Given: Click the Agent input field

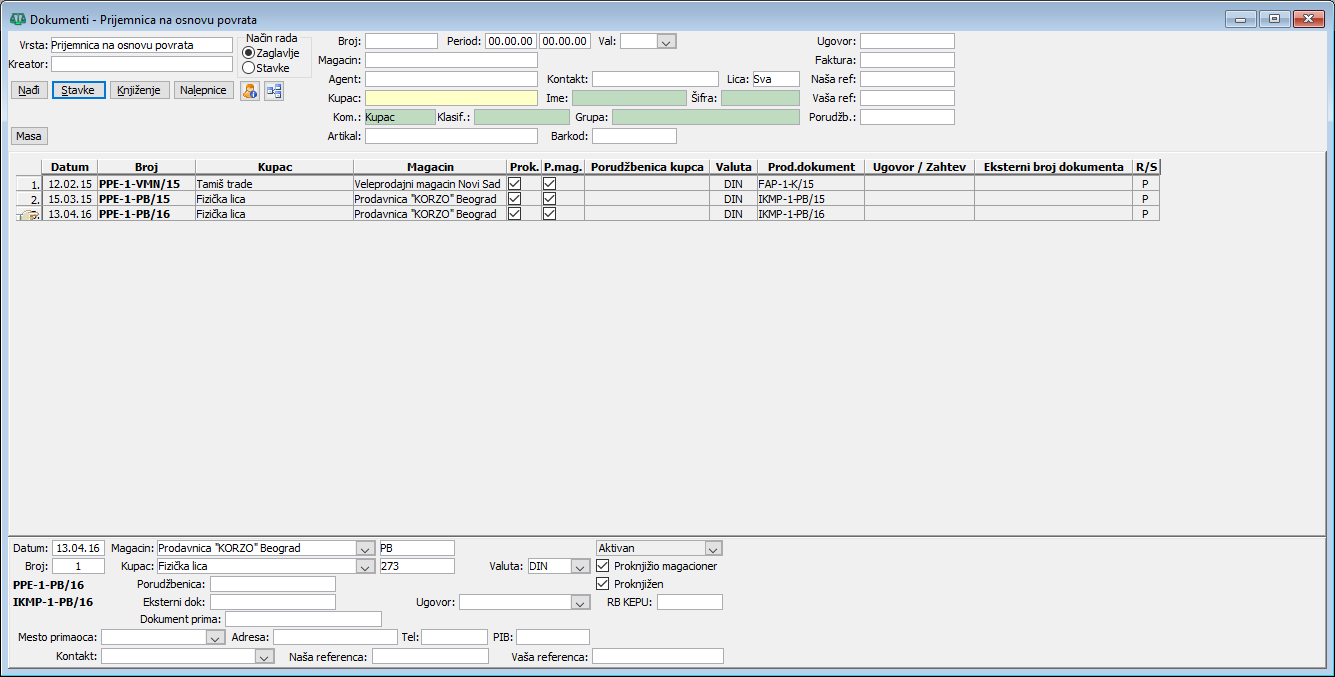Looking at the screenshot, I should (451, 79).
